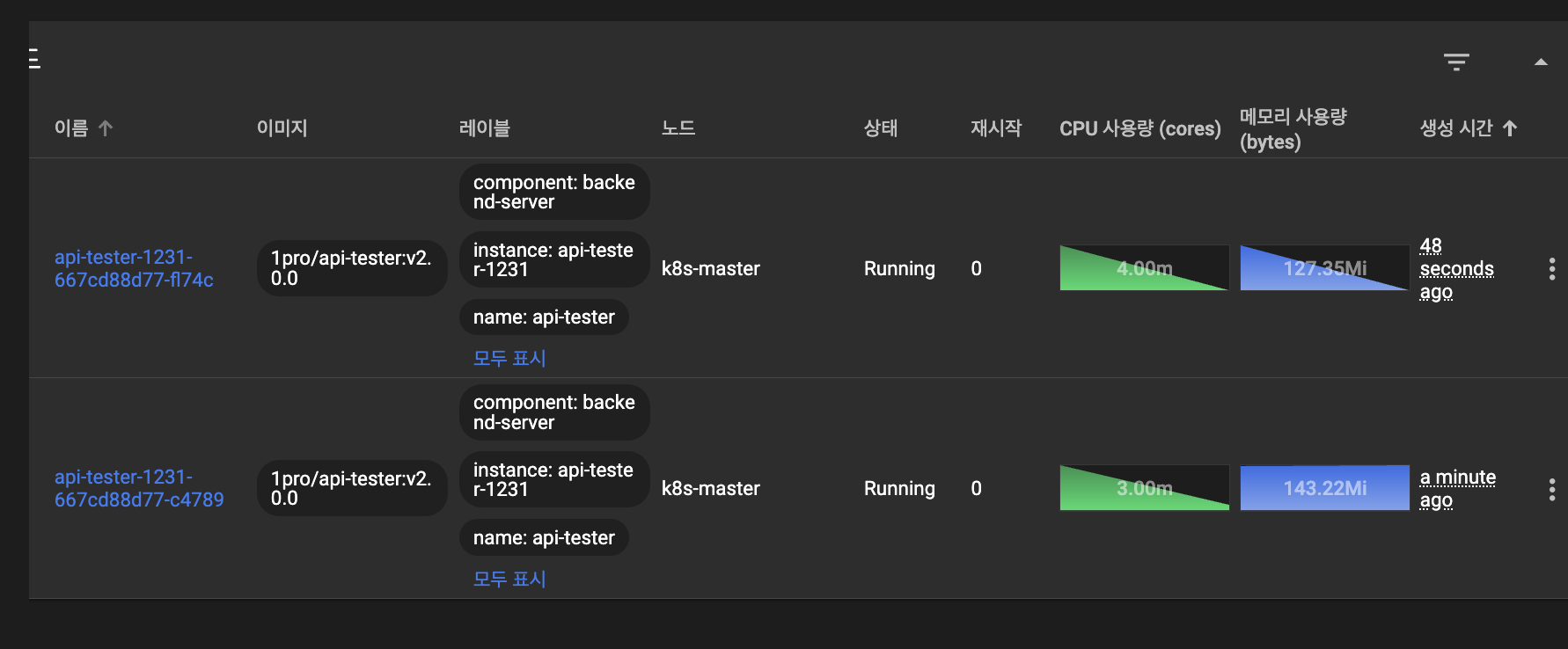1568x649 pixels.
Task: Click the 143.22Mi memory usage bar
Action: point(1324,488)
